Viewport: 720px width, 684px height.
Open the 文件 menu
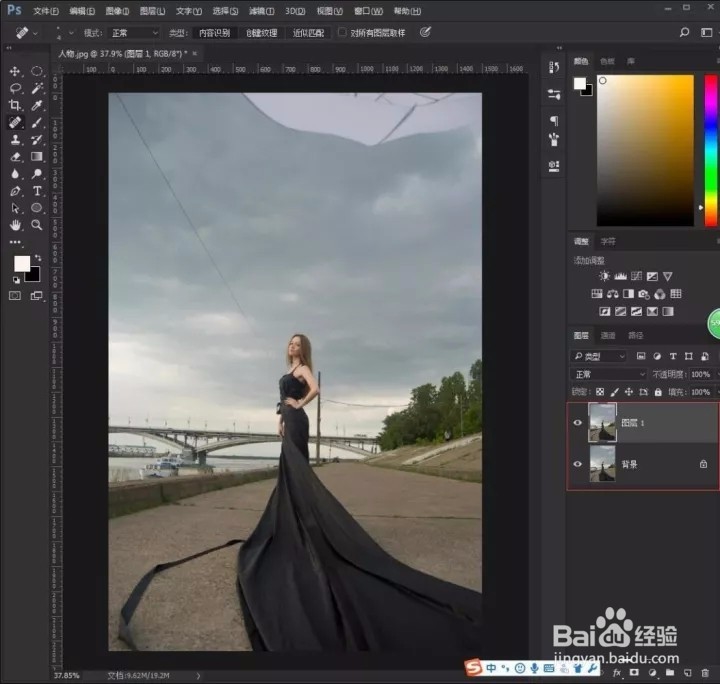[x=45, y=11]
